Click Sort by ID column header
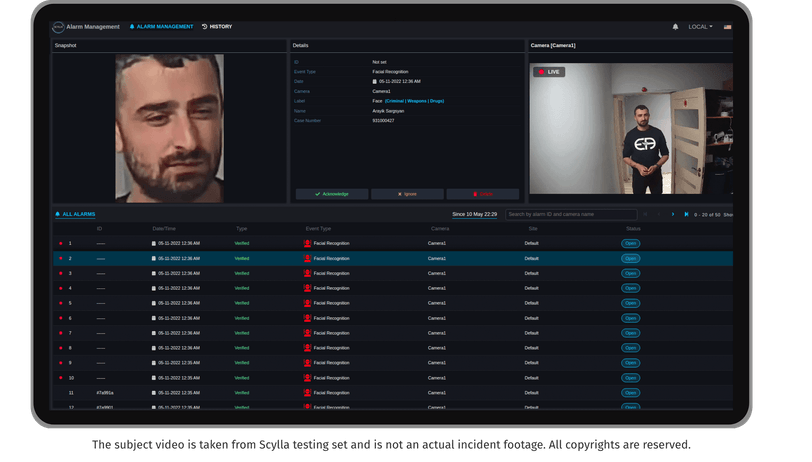The image size is (812, 462). pyautogui.click(x=99, y=229)
